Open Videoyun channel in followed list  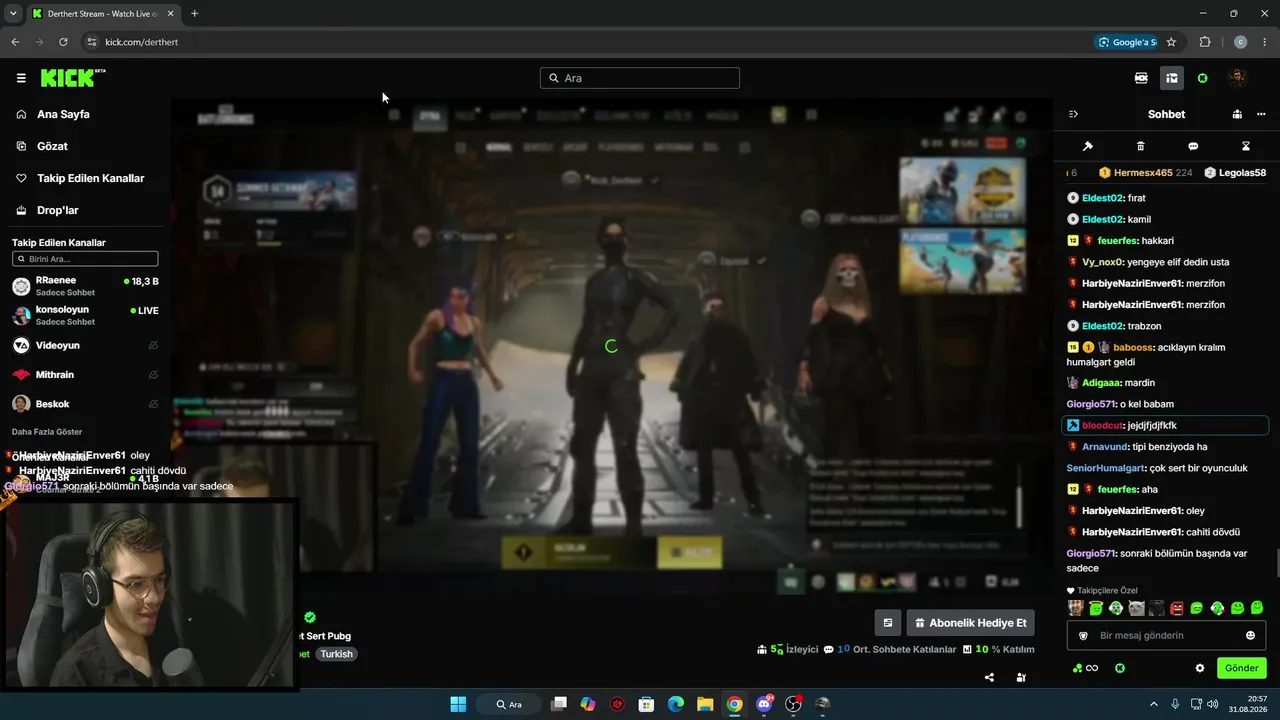tap(85, 345)
